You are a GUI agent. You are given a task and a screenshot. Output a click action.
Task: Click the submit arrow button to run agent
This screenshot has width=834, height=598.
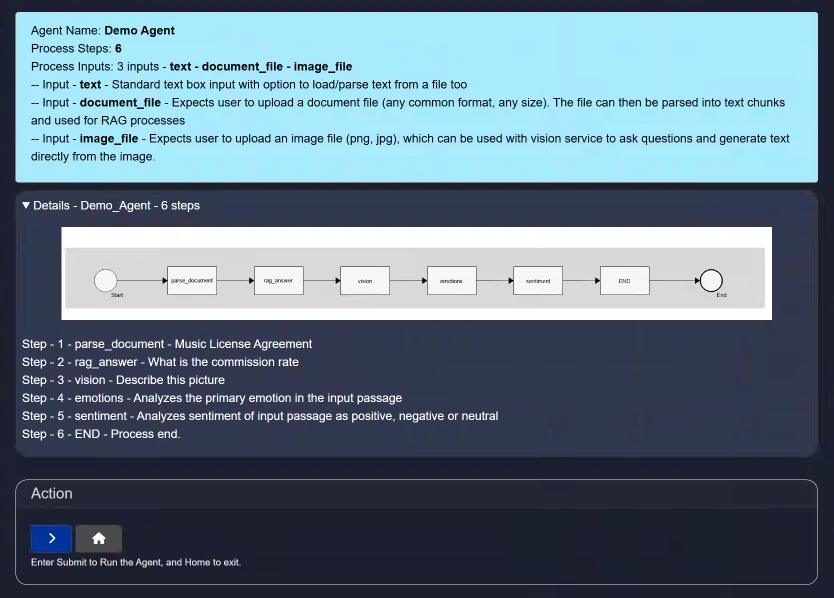click(x=52, y=539)
